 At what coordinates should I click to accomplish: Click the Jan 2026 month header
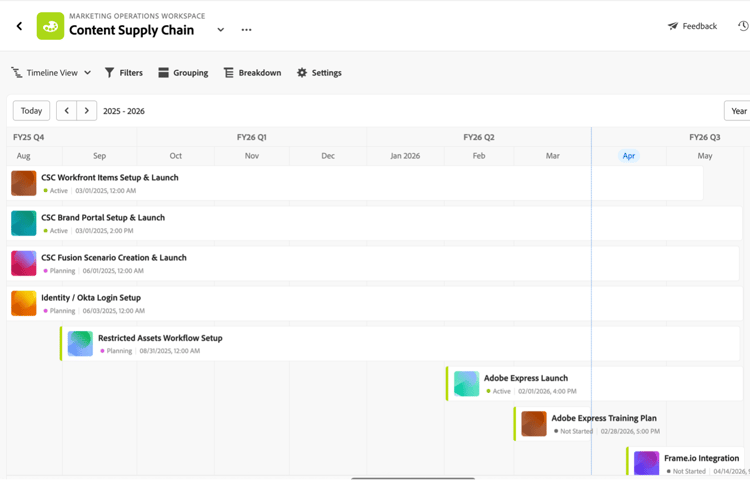[405, 156]
